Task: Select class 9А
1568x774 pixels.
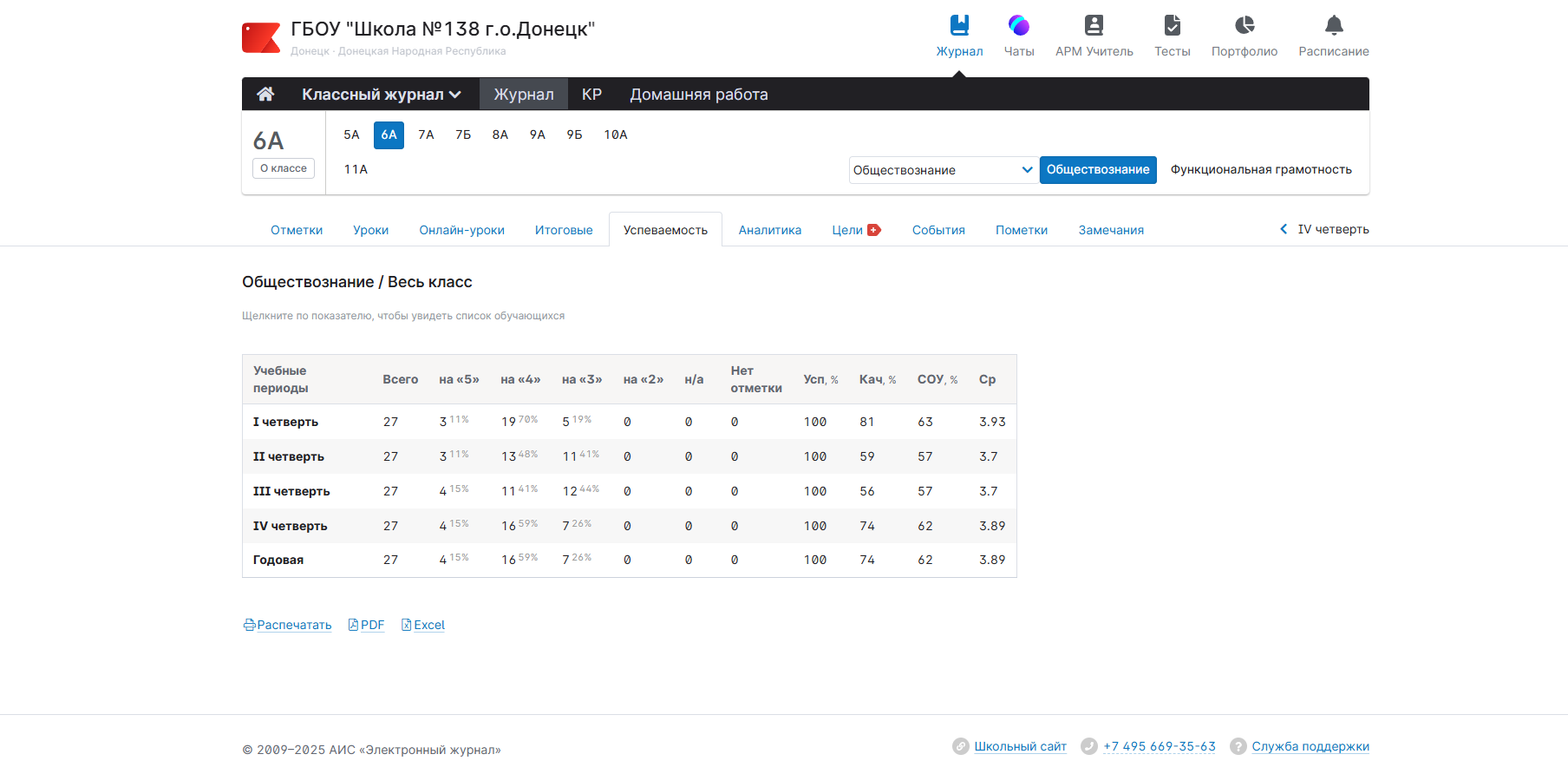Action: [x=538, y=134]
